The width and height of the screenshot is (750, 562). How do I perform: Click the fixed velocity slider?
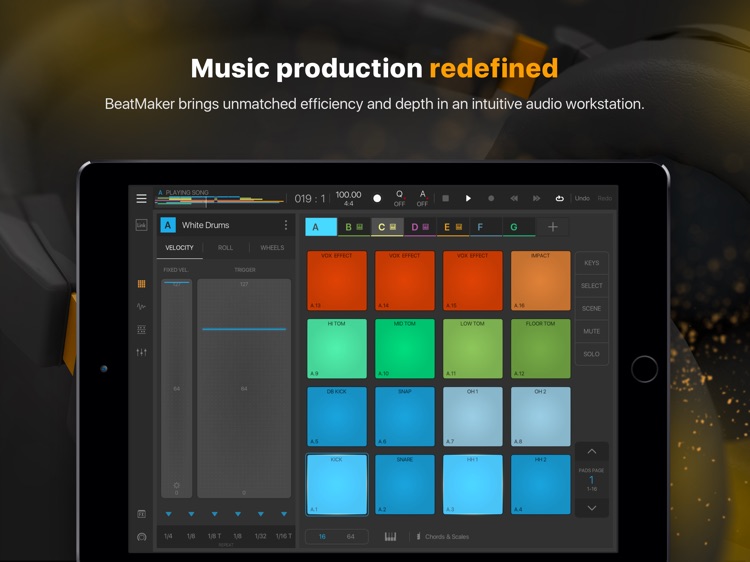(176, 388)
